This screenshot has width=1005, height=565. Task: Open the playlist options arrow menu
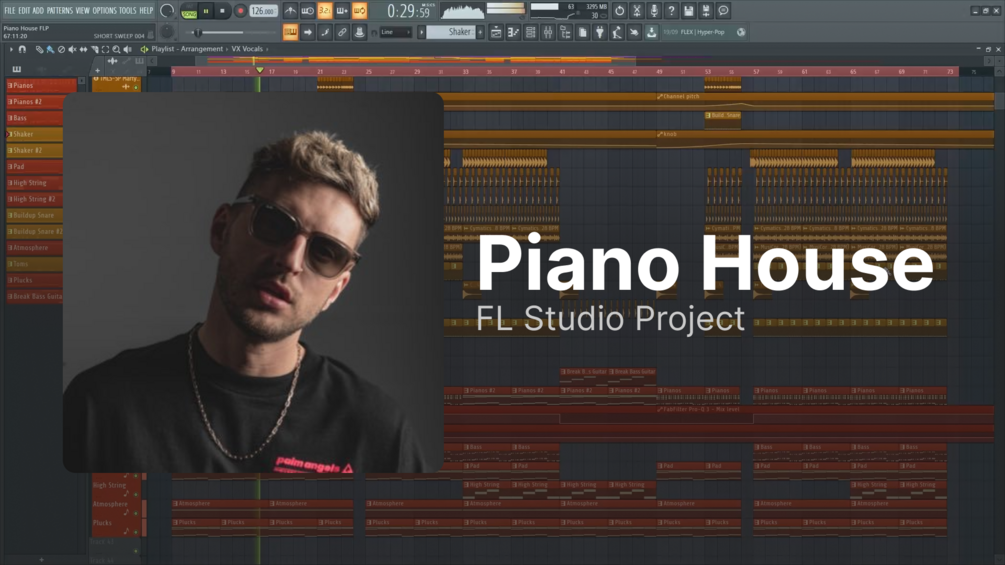[x=11, y=49]
